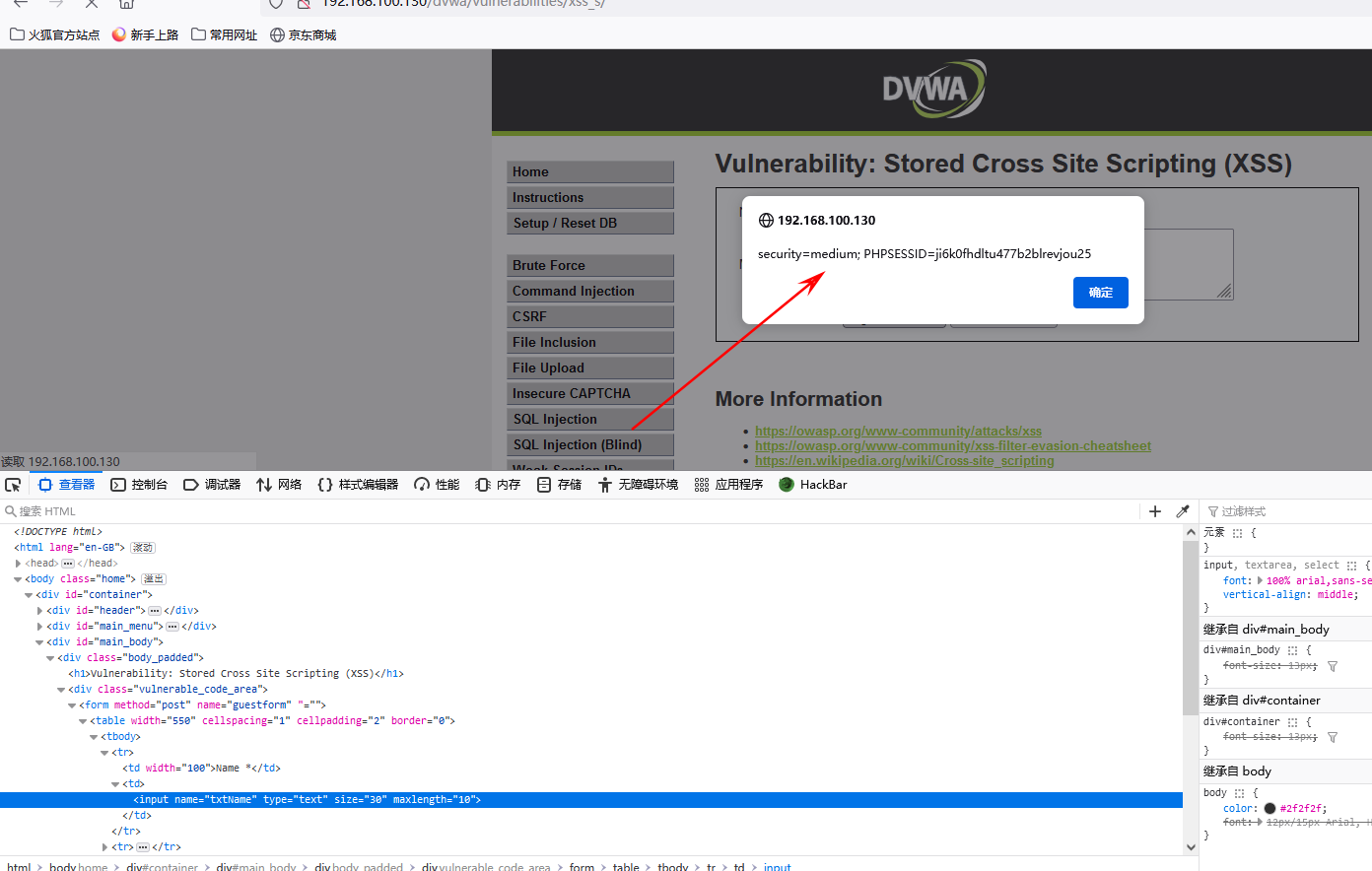Open the 火狐官方站点 bookmark folder

pos(55,34)
